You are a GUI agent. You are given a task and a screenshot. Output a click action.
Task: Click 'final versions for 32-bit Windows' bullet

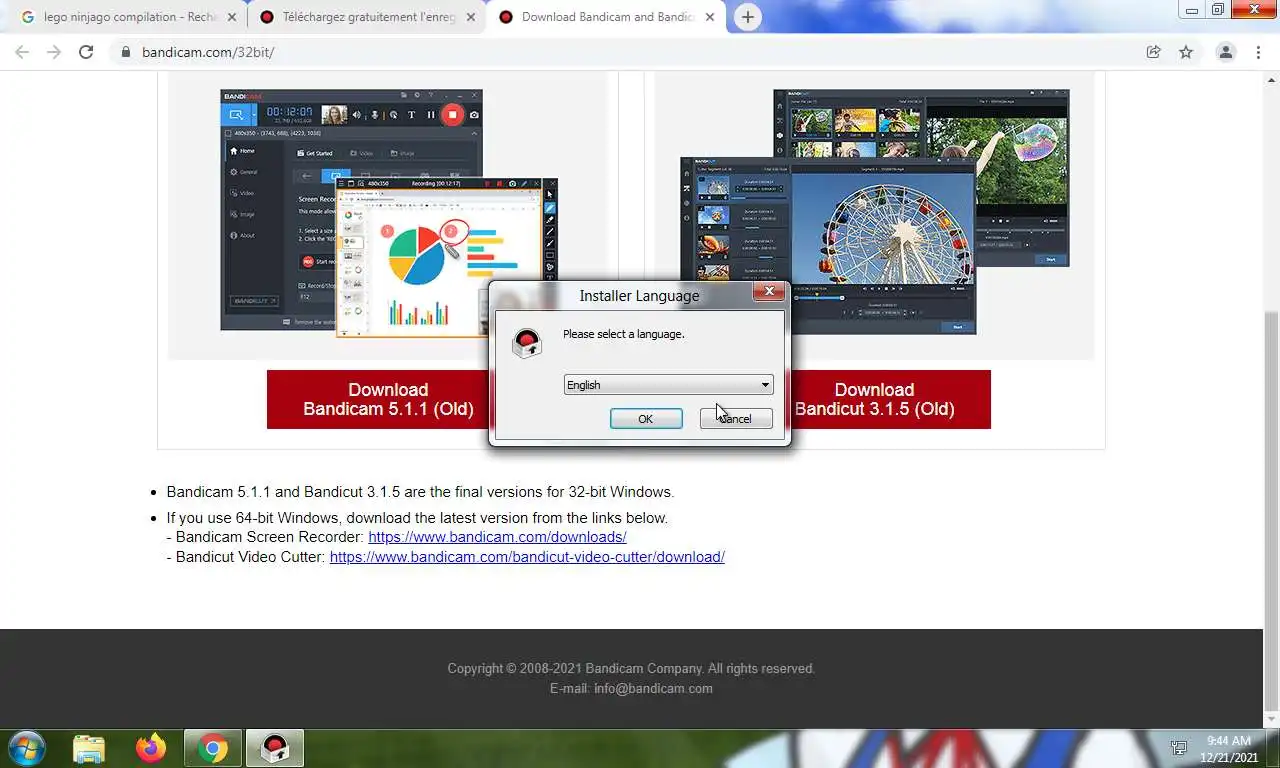(x=420, y=492)
